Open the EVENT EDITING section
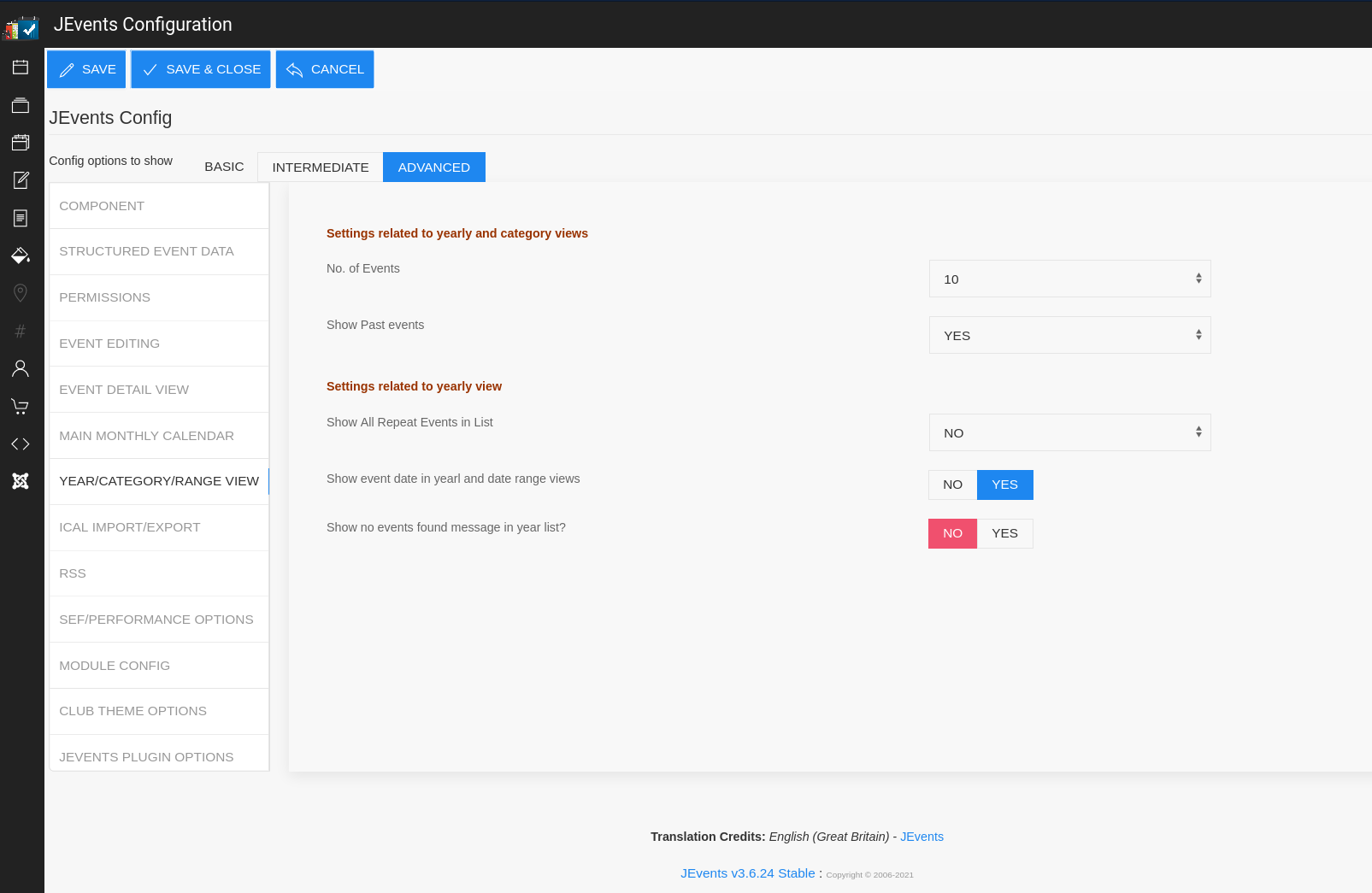1372x893 pixels. point(159,344)
